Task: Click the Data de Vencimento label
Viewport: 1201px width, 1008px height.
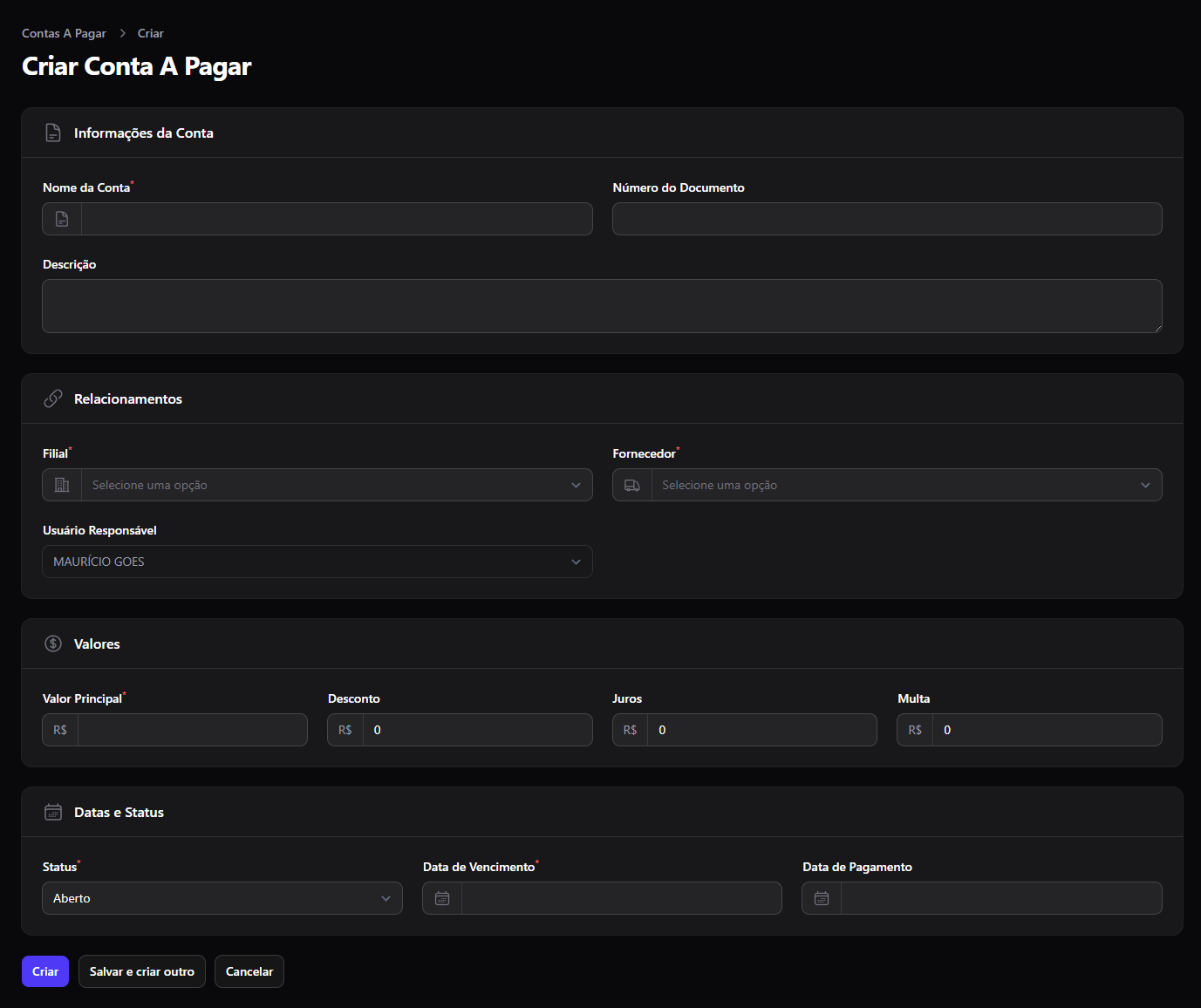Action: point(479,867)
